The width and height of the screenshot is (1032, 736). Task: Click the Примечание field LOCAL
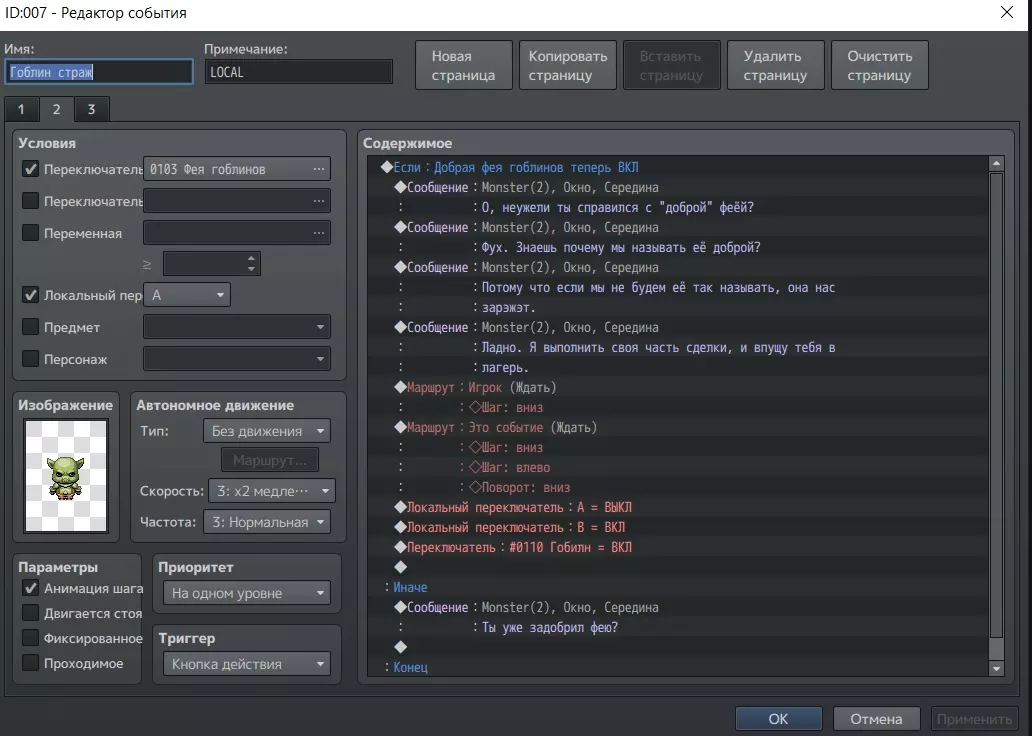298,72
